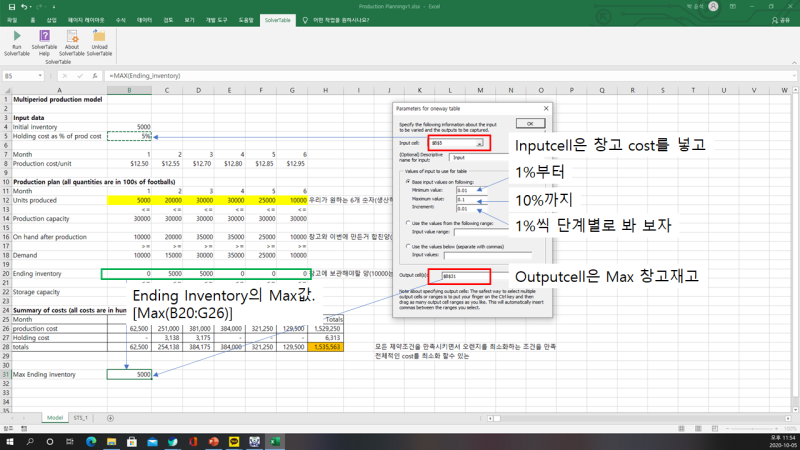Click zoom out minus button

(x=727, y=429)
